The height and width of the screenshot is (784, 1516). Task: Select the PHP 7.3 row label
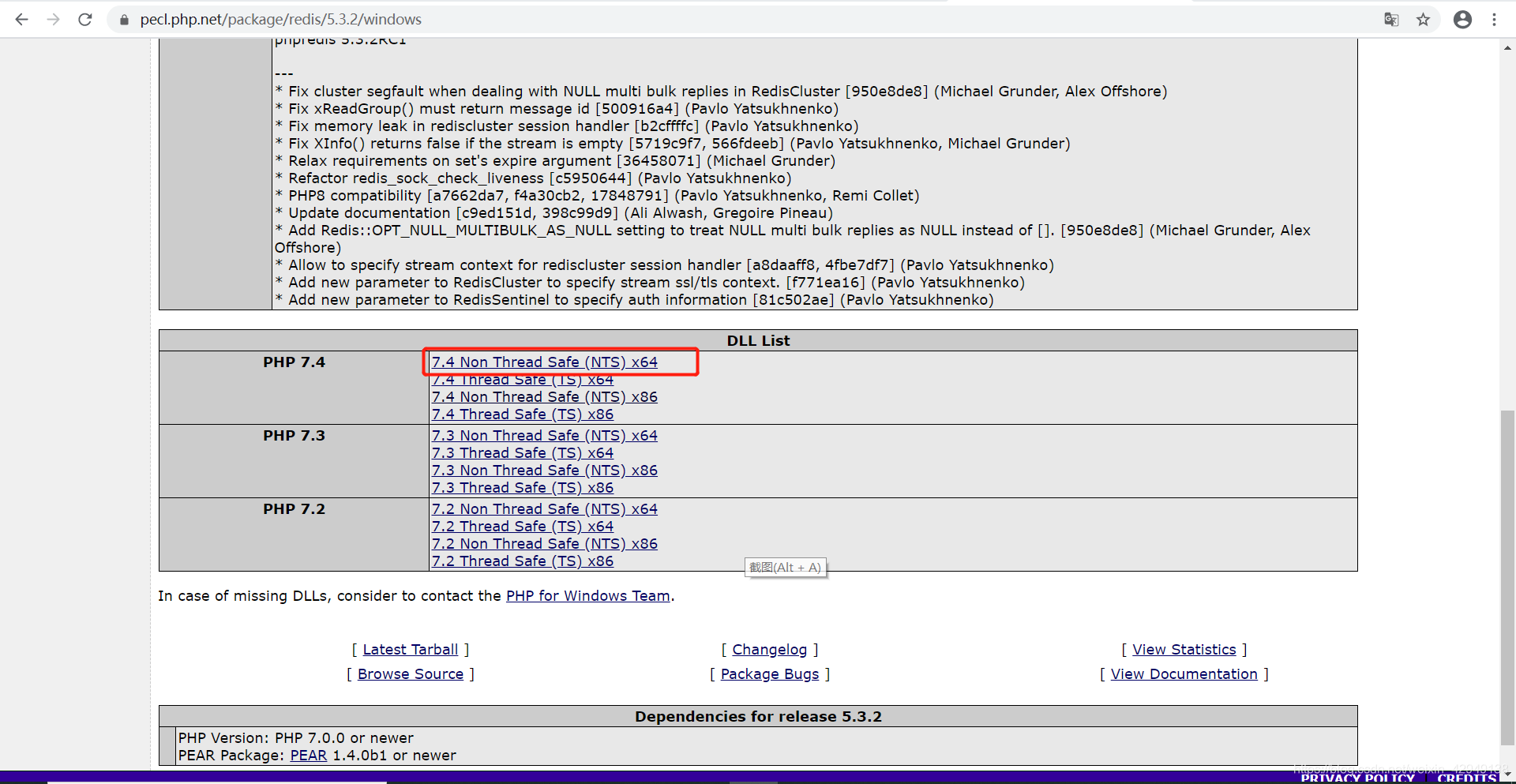point(294,435)
